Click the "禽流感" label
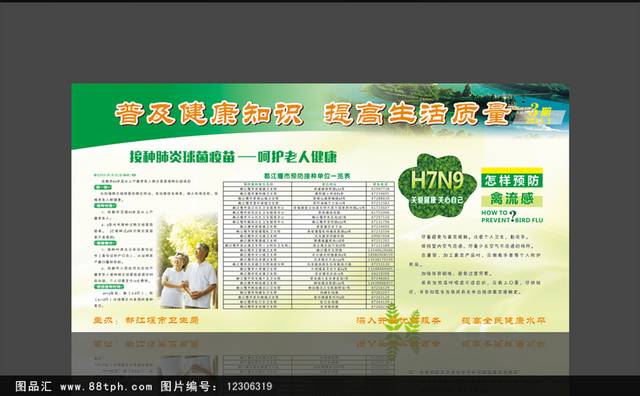The image size is (640, 396). click(x=512, y=199)
